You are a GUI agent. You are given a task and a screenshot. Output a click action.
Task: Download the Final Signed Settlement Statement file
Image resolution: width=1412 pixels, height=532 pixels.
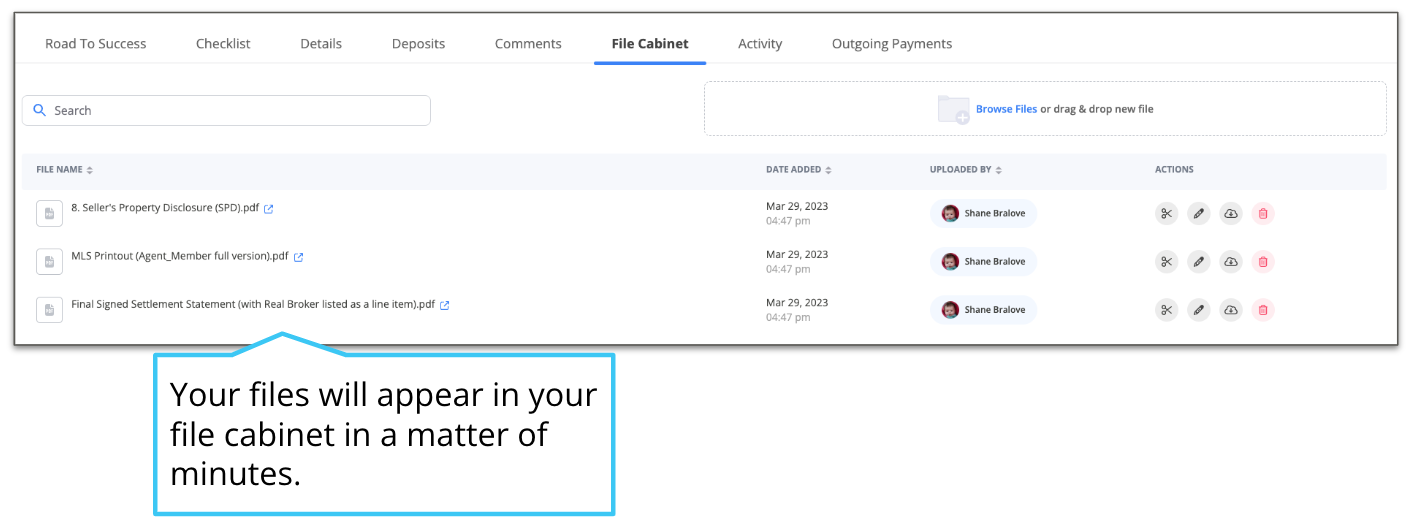pyautogui.click(x=1231, y=310)
